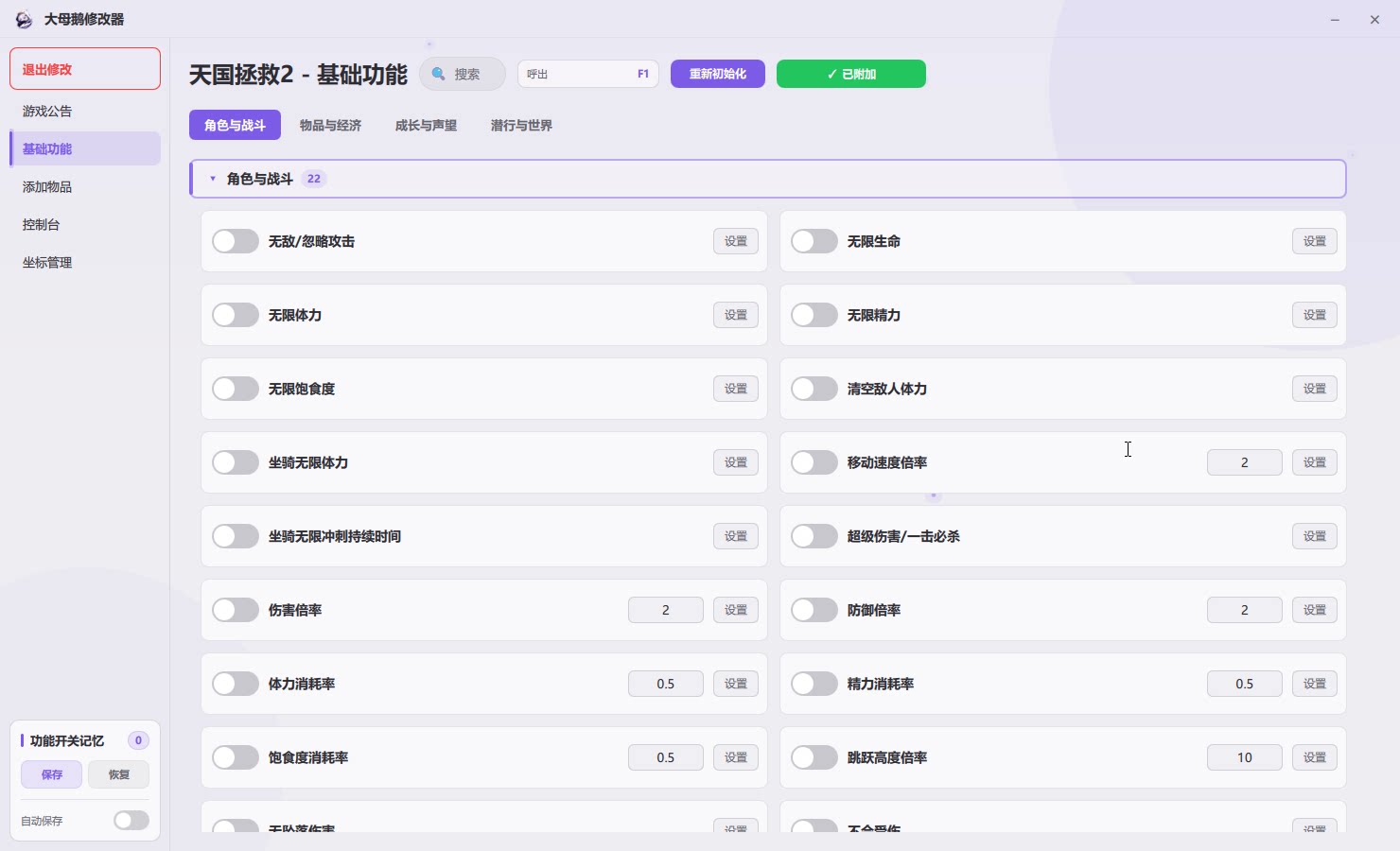This screenshot has width=1400, height=851.
Task: Click 设置 for 无限体力
Action: 736,315
